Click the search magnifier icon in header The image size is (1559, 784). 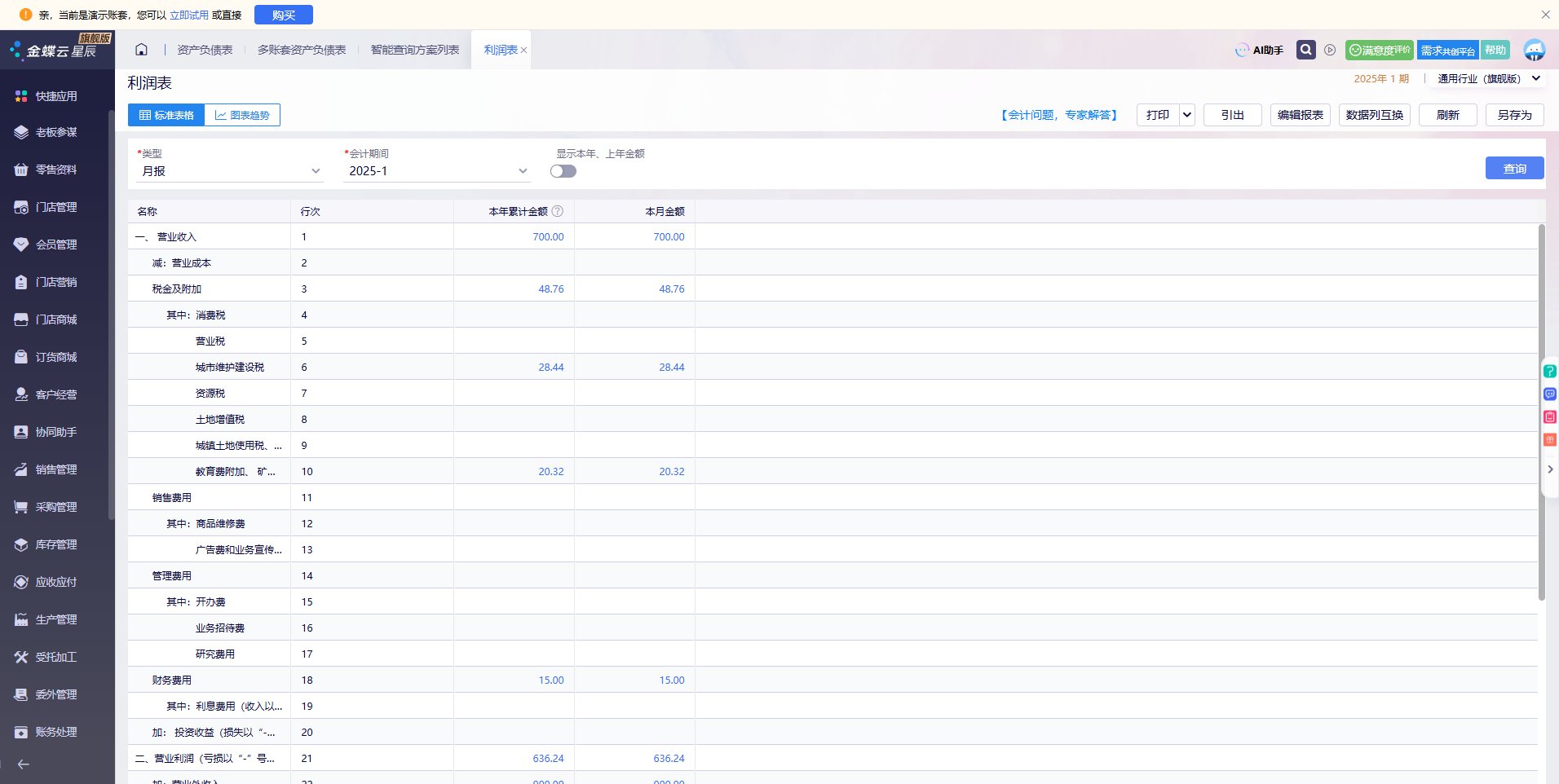coord(1305,50)
